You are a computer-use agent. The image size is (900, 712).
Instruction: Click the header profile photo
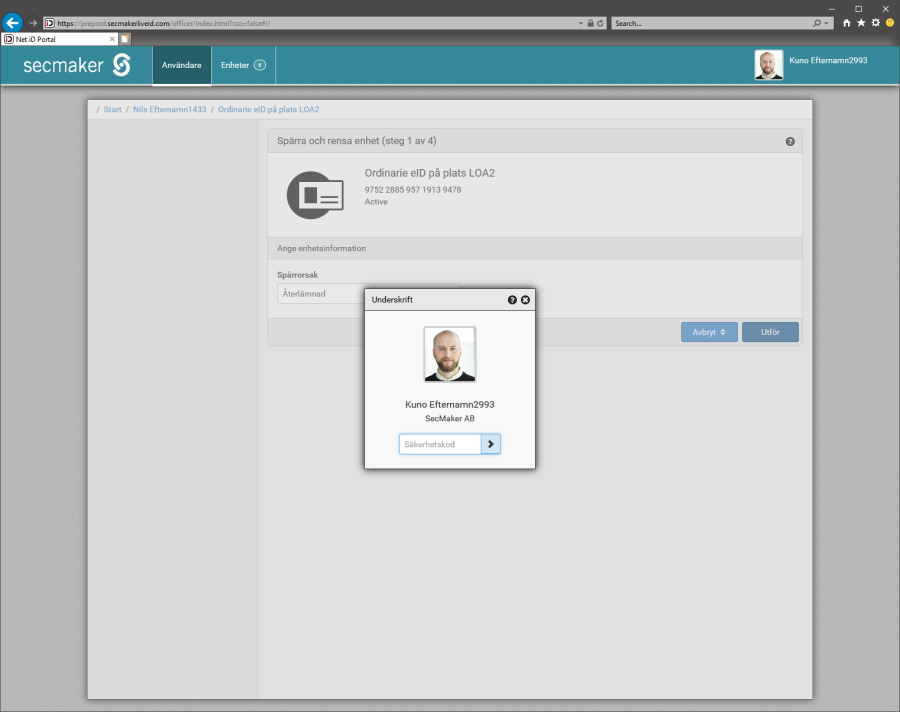pyautogui.click(x=769, y=64)
